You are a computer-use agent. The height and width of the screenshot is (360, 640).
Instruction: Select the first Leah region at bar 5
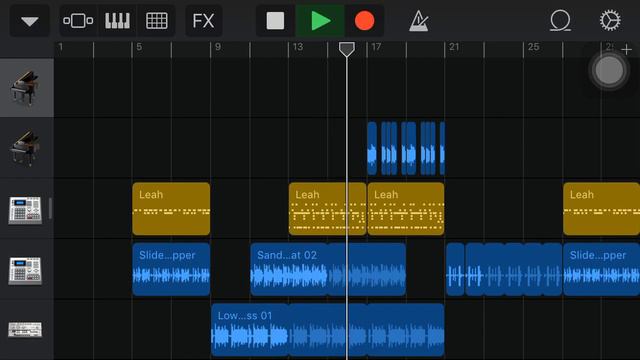171,209
